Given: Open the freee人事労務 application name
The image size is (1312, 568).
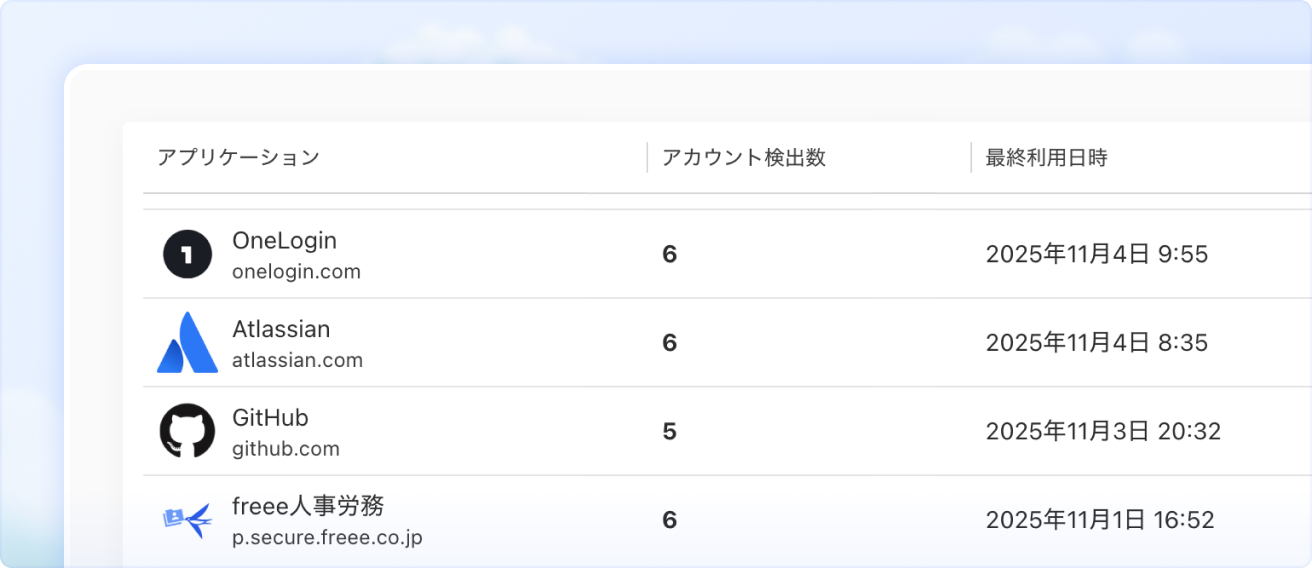Looking at the screenshot, I should [308, 506].
